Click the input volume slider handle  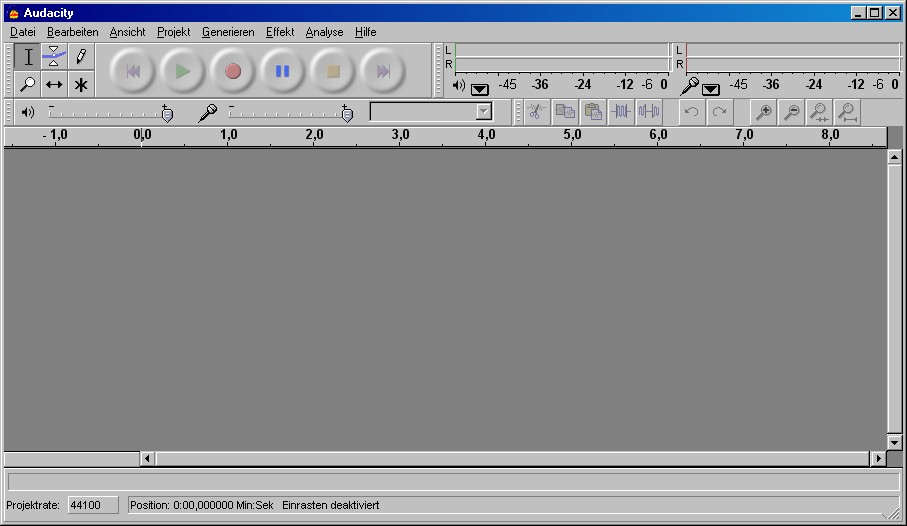[347, 115]
